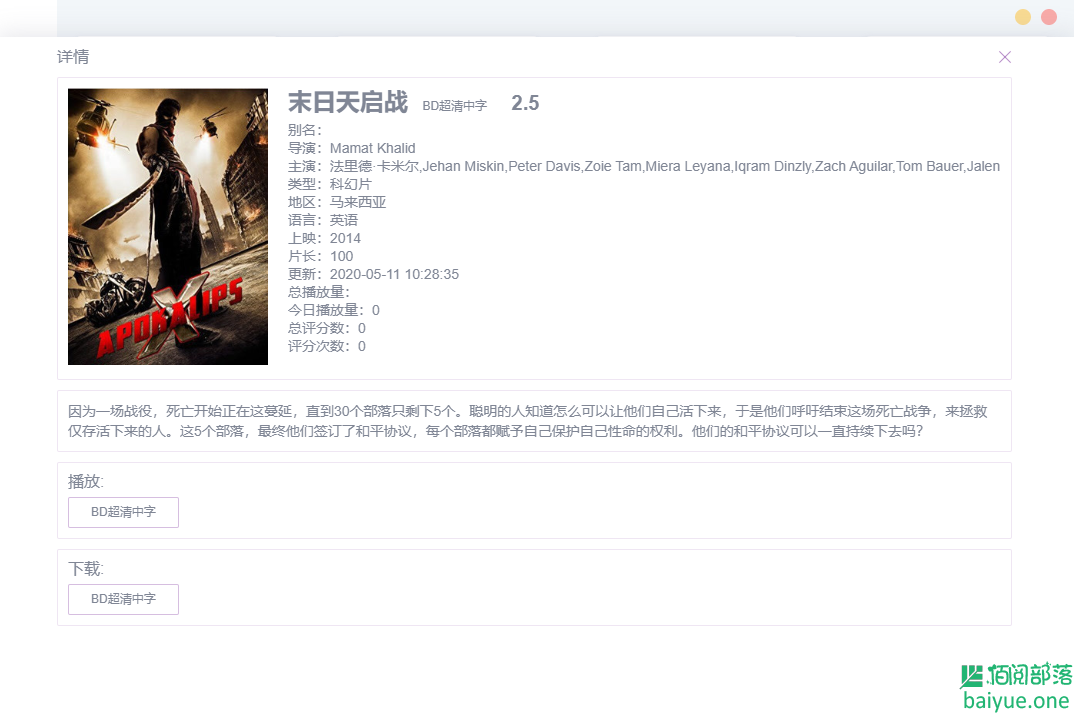Click the 主演 cast list line
This screenshot has width=1074, height=716.
(644, 166)
